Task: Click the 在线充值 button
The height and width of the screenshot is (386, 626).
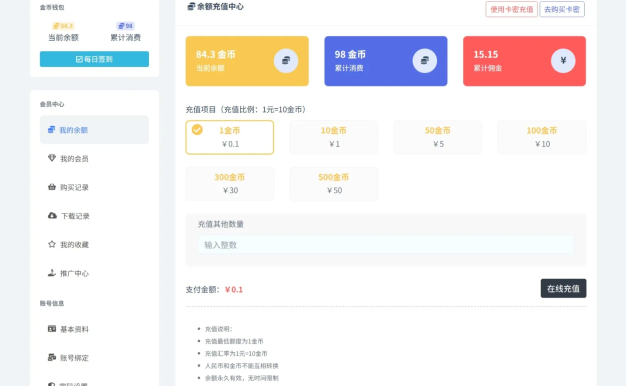Action: 563,288
